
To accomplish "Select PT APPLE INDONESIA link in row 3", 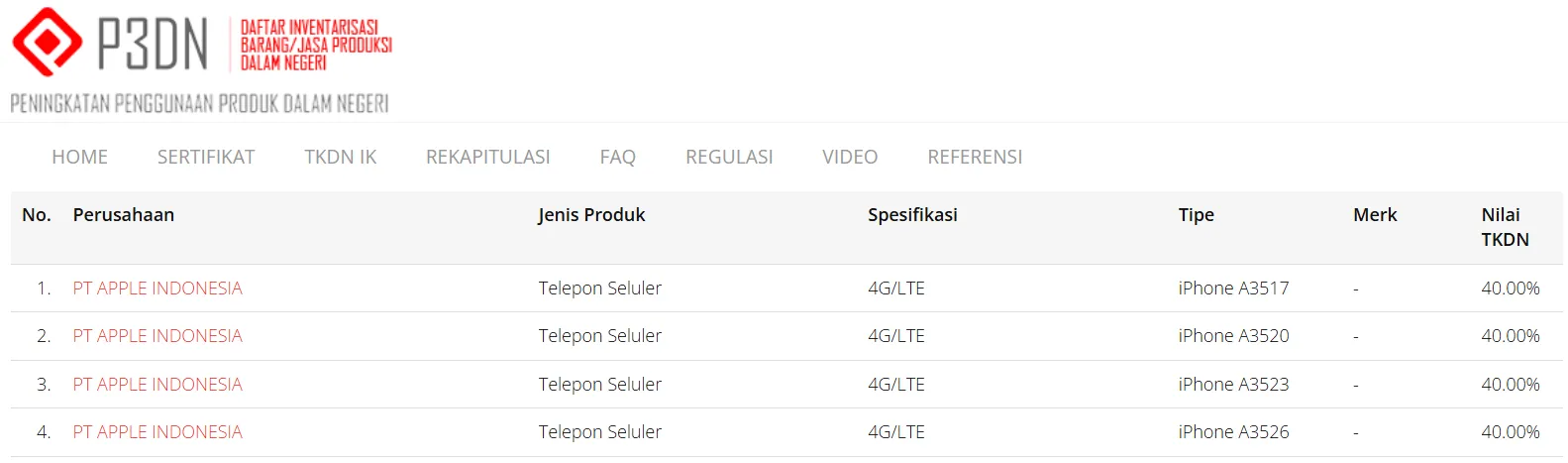I will (x=157, y=385).
